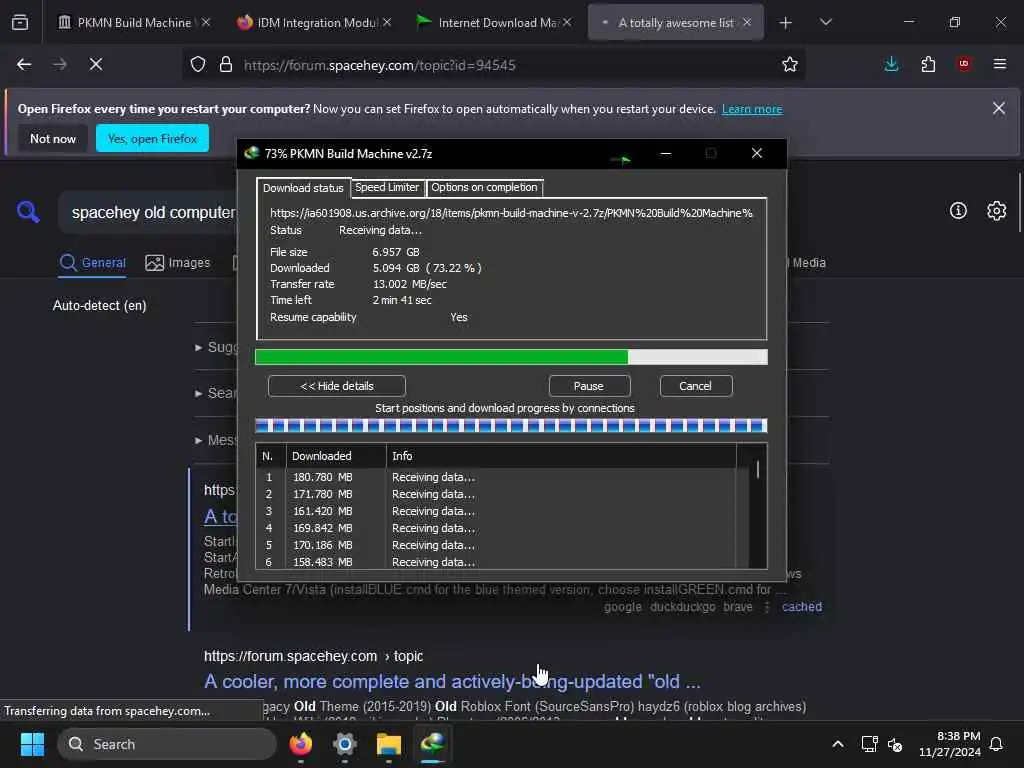Click the Downloaded column header
The height and width of the screenshot is (768, 1024).
click(336, 456)
